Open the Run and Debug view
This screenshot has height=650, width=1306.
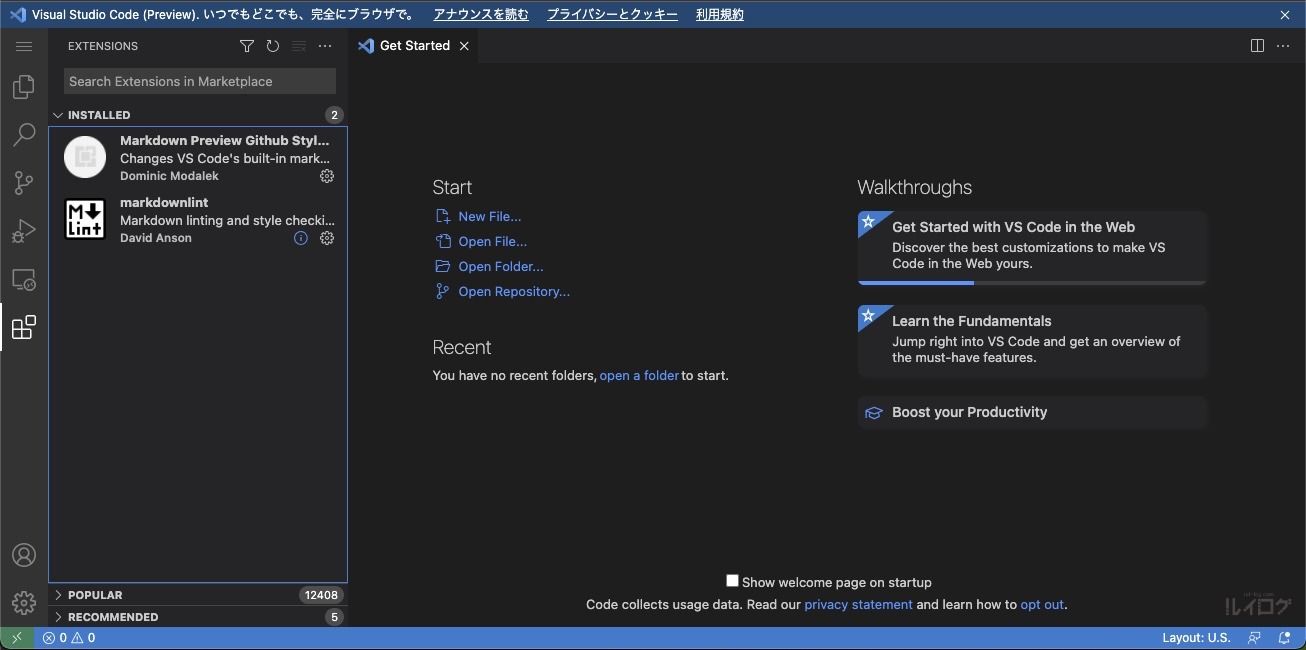[23, 231]
